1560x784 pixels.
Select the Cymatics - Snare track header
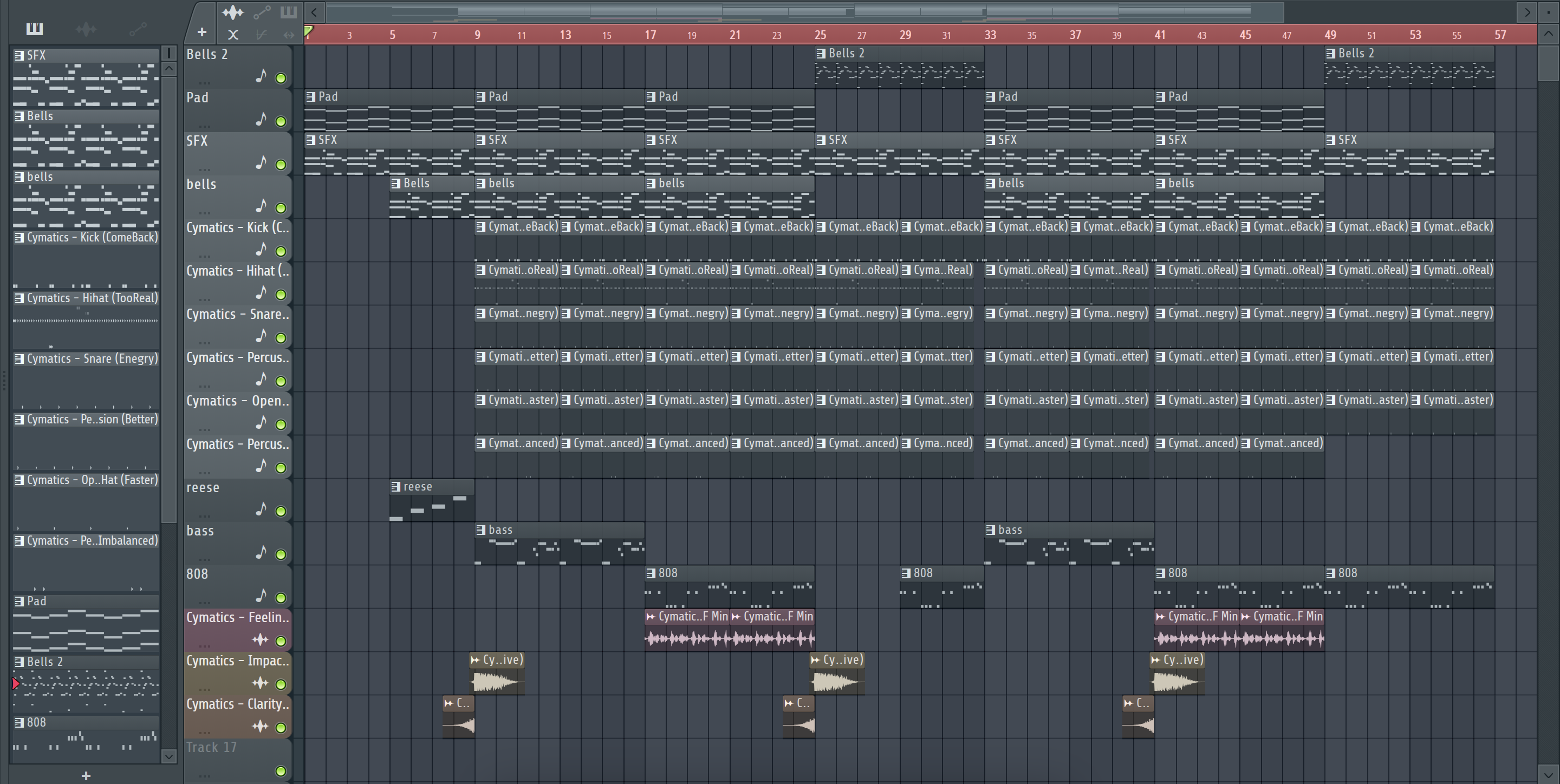238,326
